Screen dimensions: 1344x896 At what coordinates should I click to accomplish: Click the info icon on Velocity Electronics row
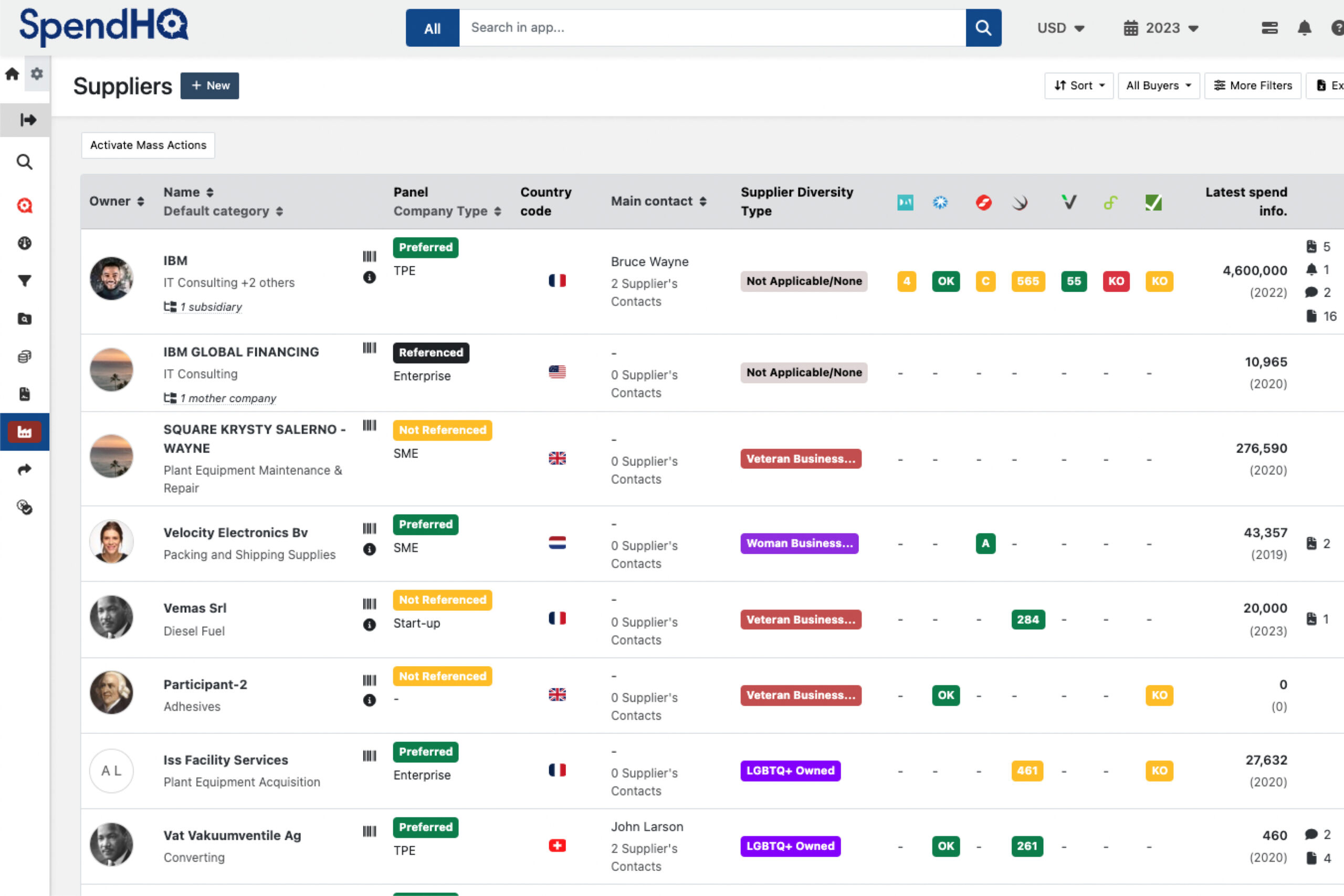[x=370, y=549]
